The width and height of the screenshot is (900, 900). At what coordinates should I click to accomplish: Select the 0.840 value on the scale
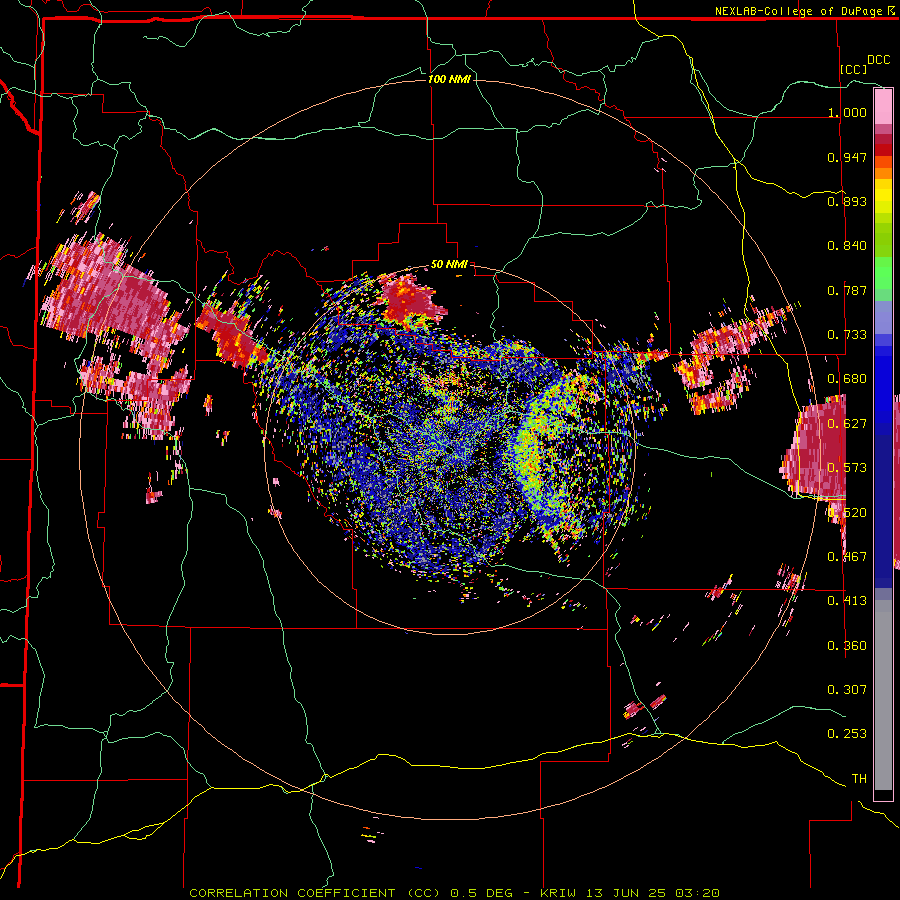847,246
